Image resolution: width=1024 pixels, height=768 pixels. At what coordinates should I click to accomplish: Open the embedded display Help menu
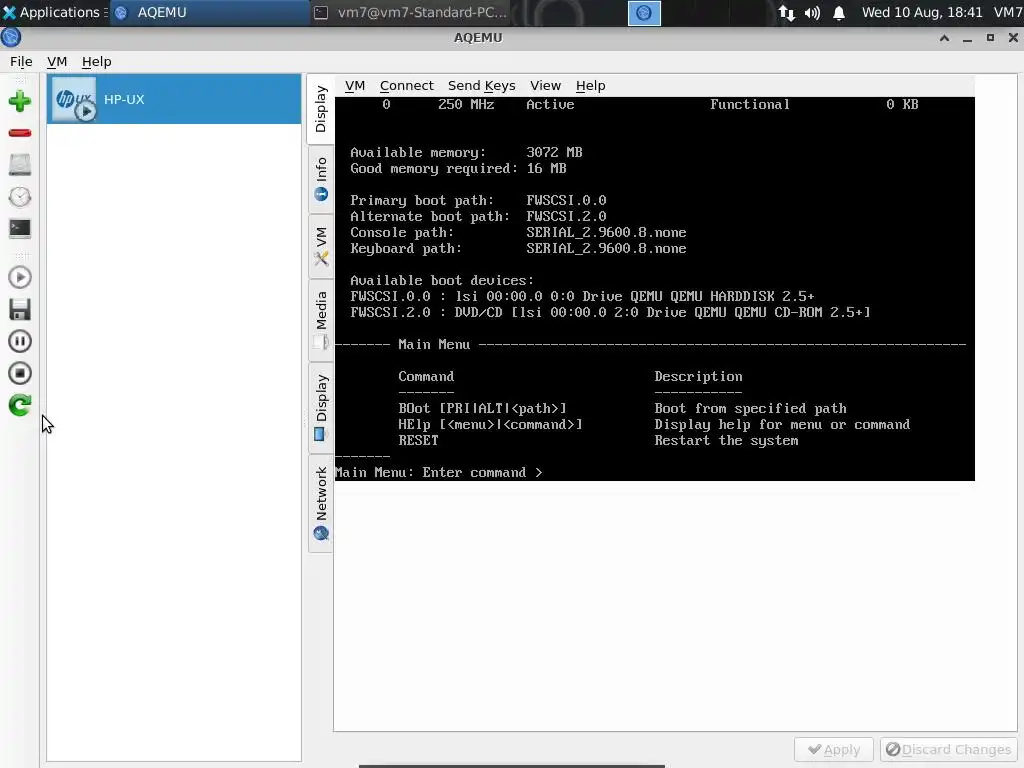tap(590, 86)
